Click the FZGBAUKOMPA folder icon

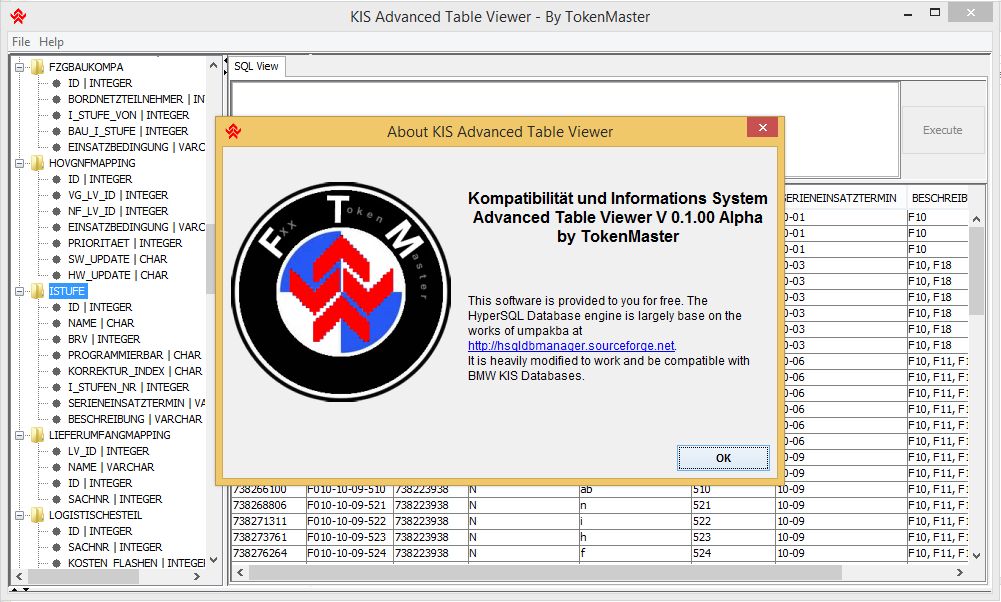coord(38,67)
